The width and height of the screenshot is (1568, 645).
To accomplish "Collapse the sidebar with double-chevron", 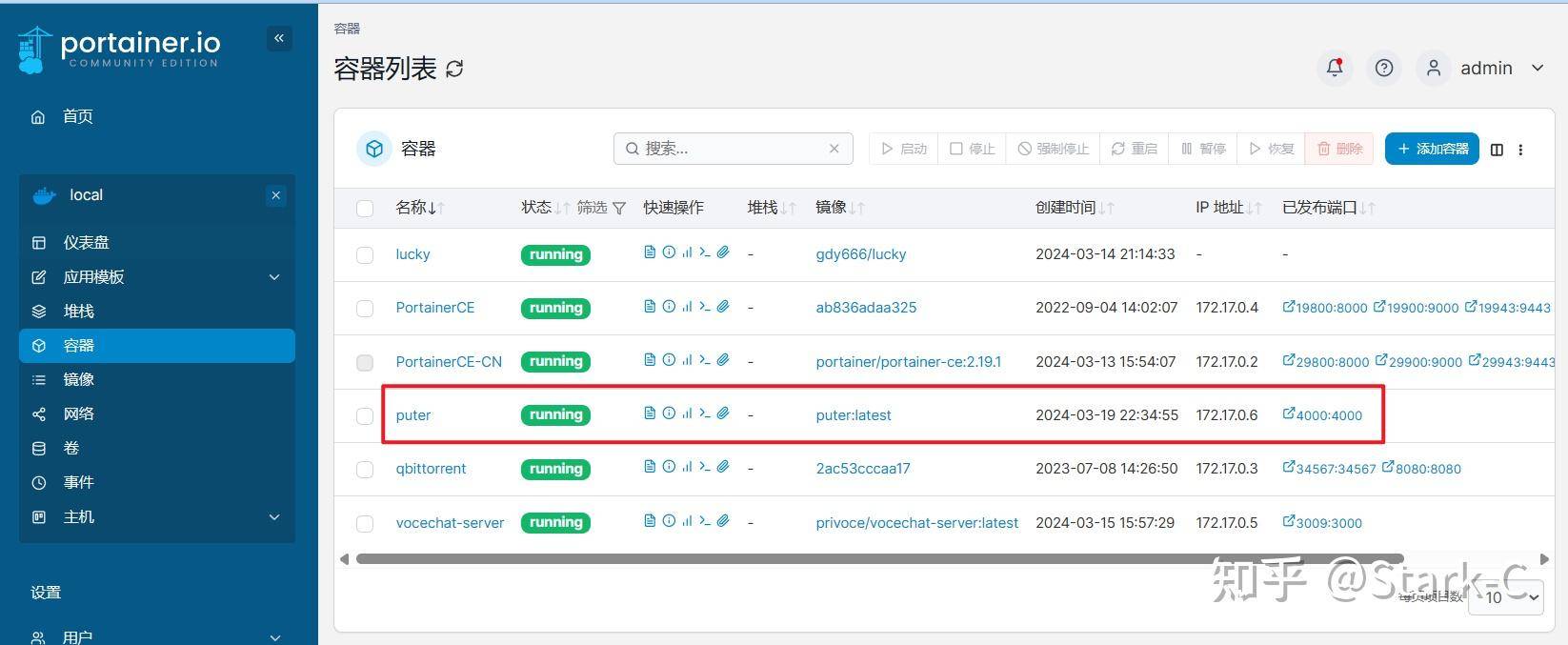I will click(x=279, y=38).
